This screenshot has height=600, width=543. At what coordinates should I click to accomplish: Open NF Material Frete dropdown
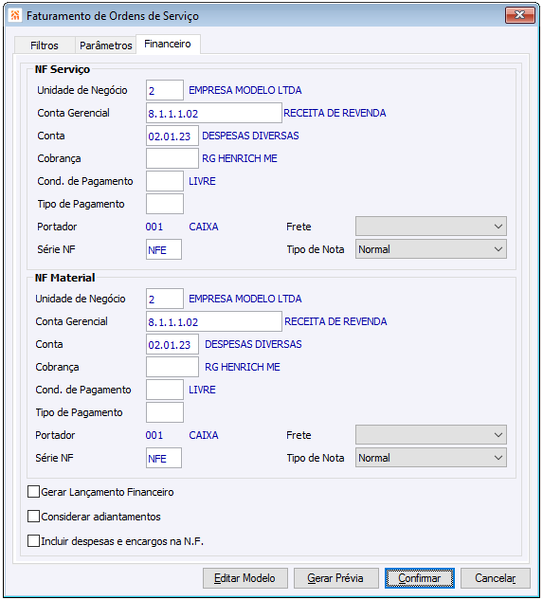431,435
